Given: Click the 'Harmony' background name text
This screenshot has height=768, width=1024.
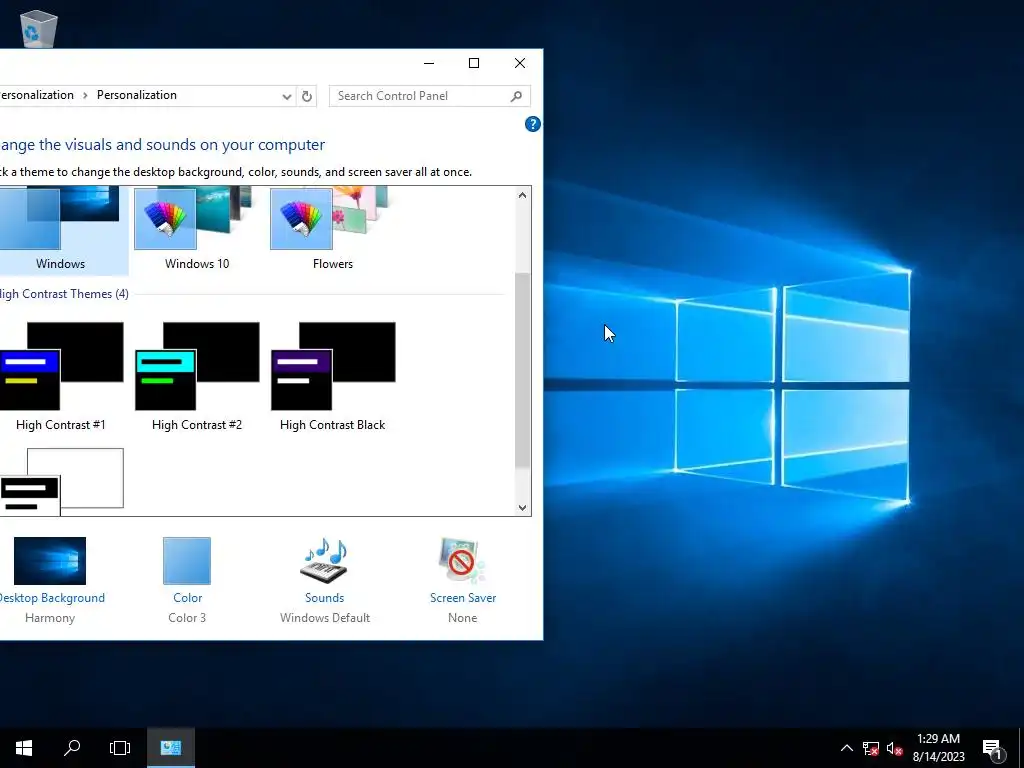Looking at the screenshot, I should (50, 618).
